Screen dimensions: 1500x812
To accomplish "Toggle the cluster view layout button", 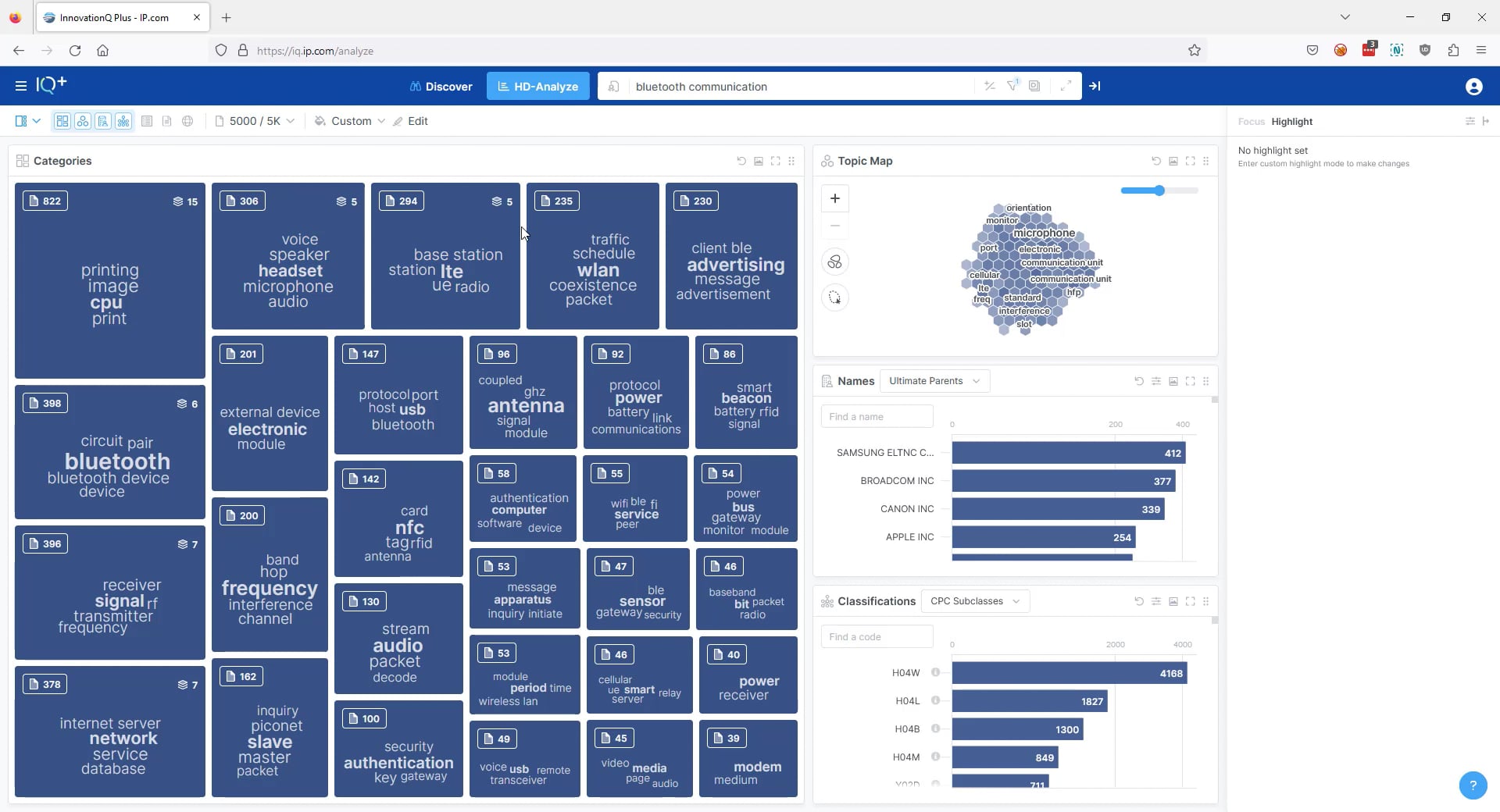I will 82,121.
